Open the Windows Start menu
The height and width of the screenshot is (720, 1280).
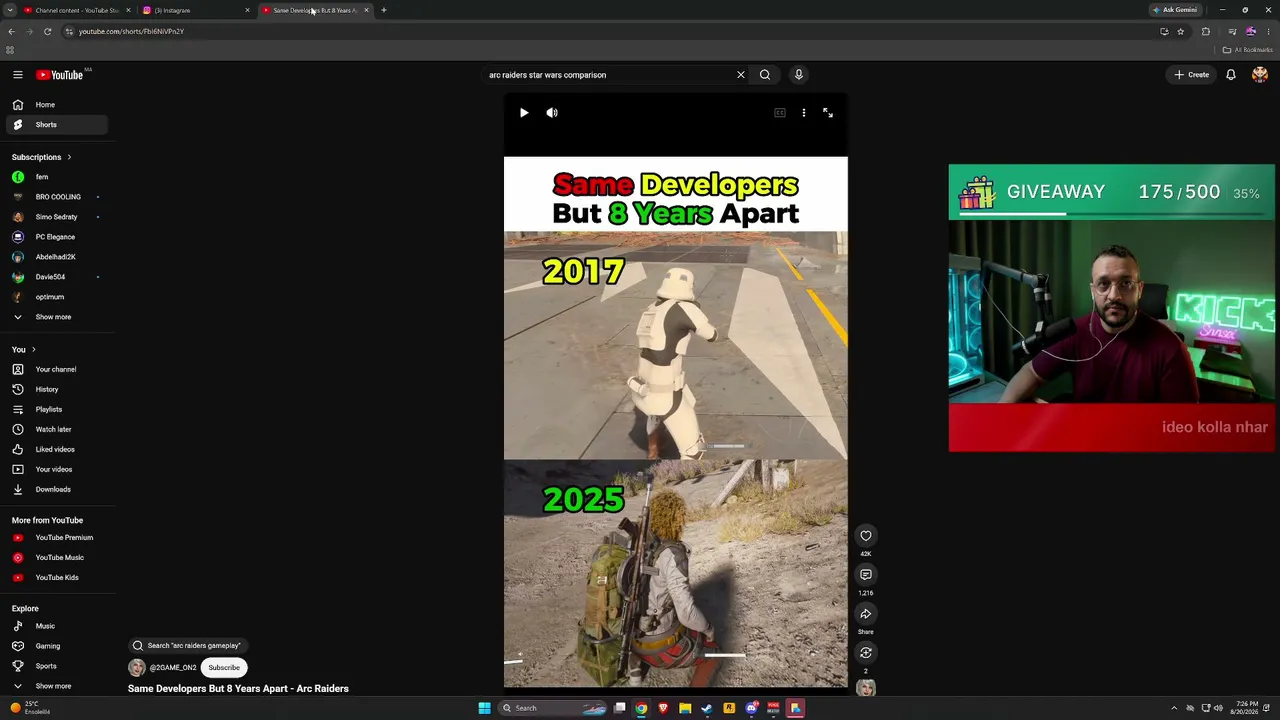click(x=485, y=708)
